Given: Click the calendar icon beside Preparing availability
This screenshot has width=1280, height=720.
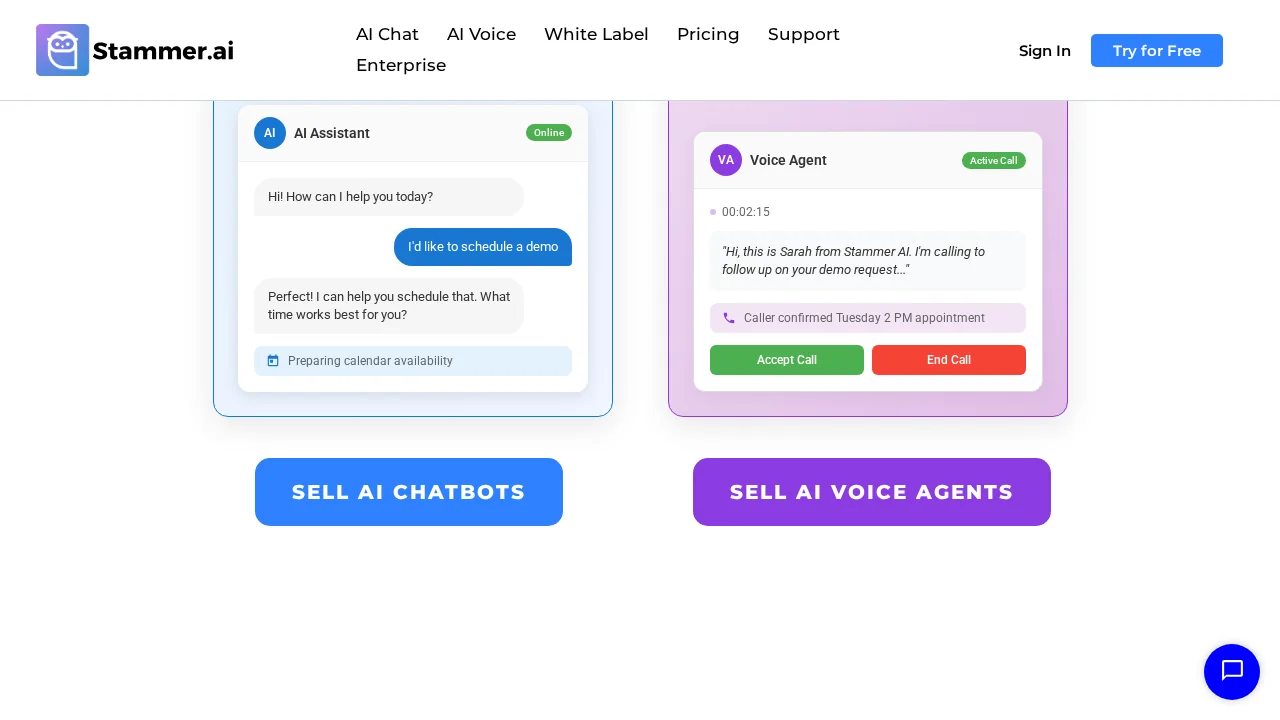Looking at the screenshot, I should tap(273, 361).
